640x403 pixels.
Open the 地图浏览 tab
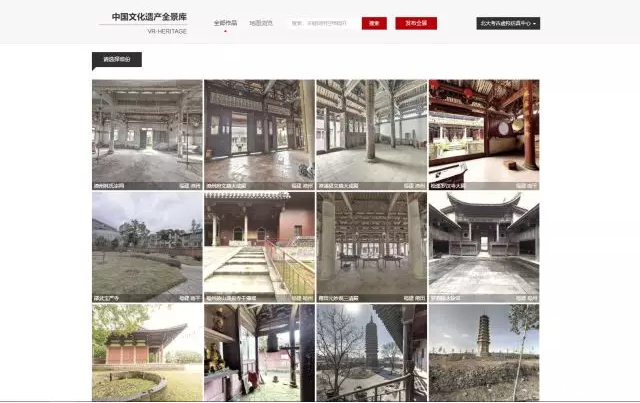[260, 22]
